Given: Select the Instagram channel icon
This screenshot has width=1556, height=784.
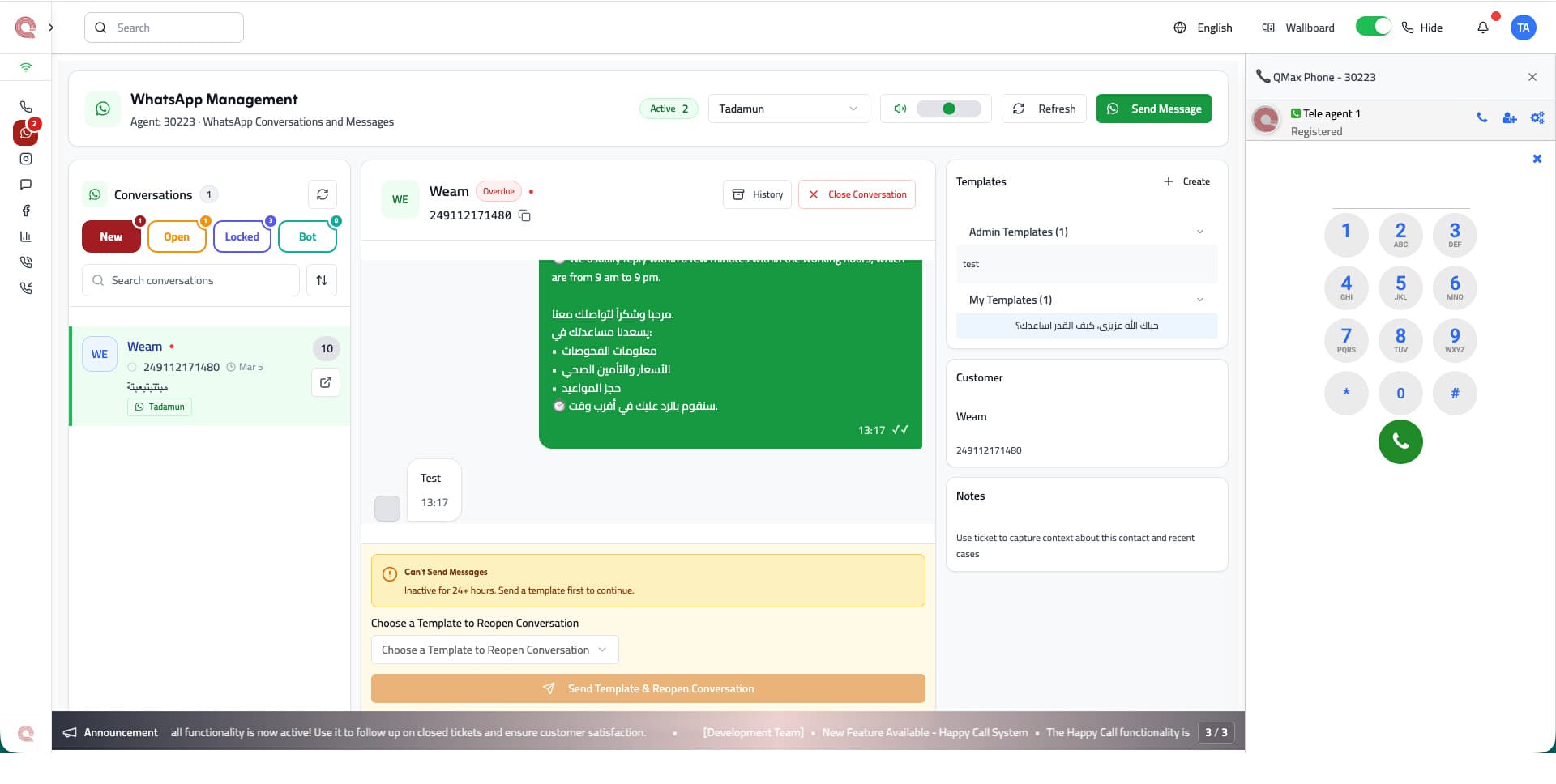Looking at the screenshot, I should (x=25, y=159).
